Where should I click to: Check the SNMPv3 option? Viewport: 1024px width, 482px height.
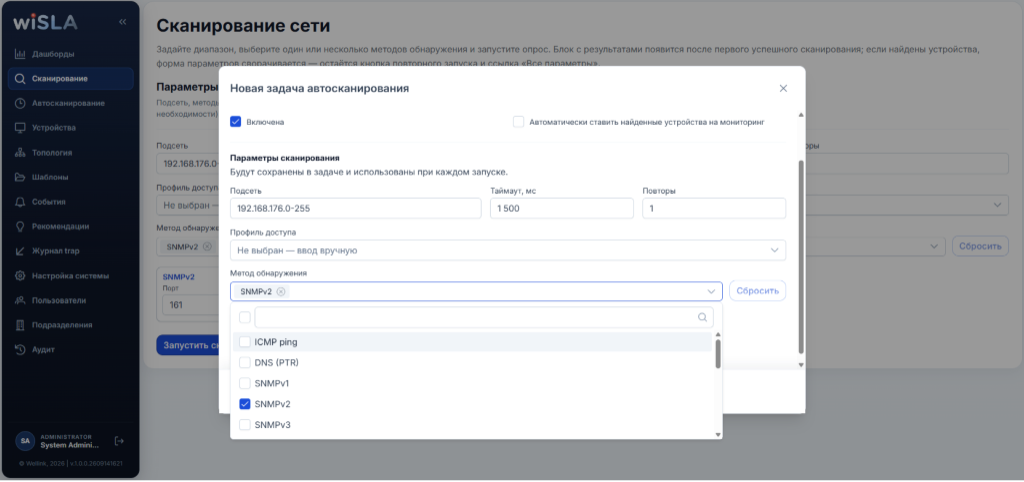(x=245, y=425)
